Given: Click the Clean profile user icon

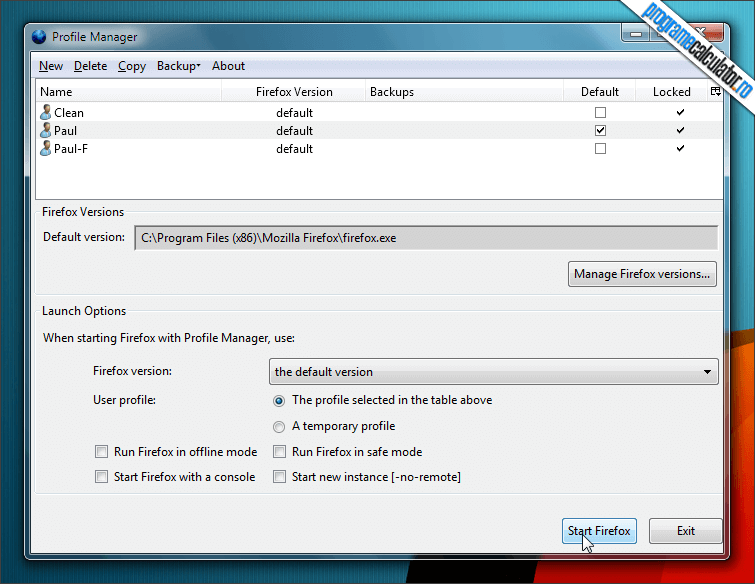Looking at the screenshot, I should (x=46, y=112).
